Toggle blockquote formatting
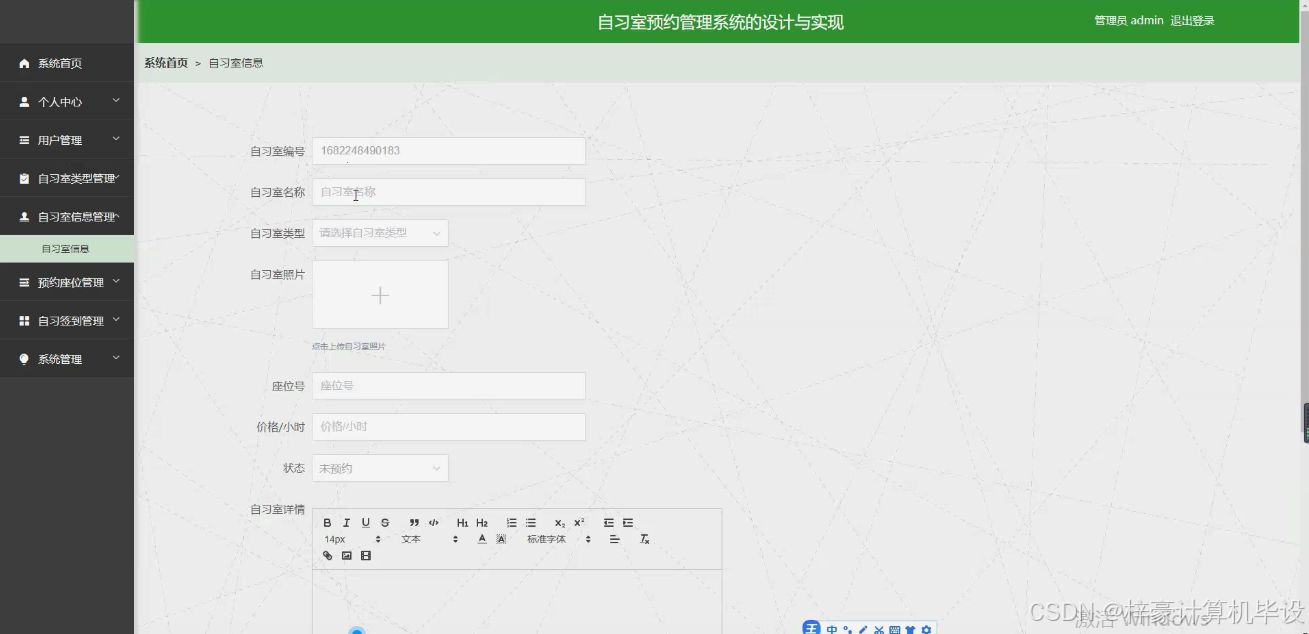Viewport: 1309px width, 634px height. click(413, 522)
